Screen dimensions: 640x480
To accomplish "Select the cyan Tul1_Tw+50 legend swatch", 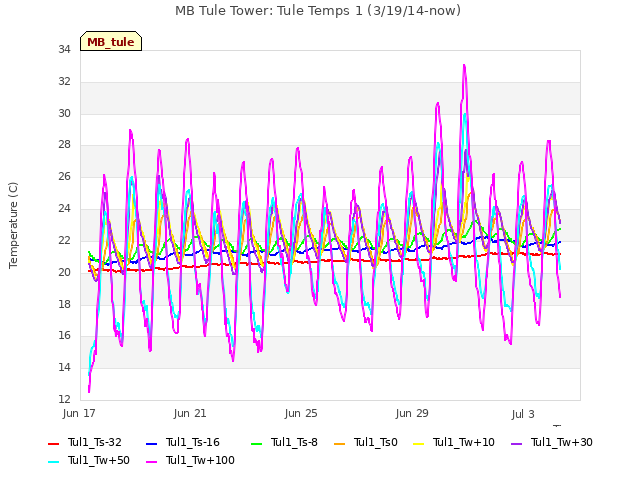I will pyautogui.click(x=53, y=462).
